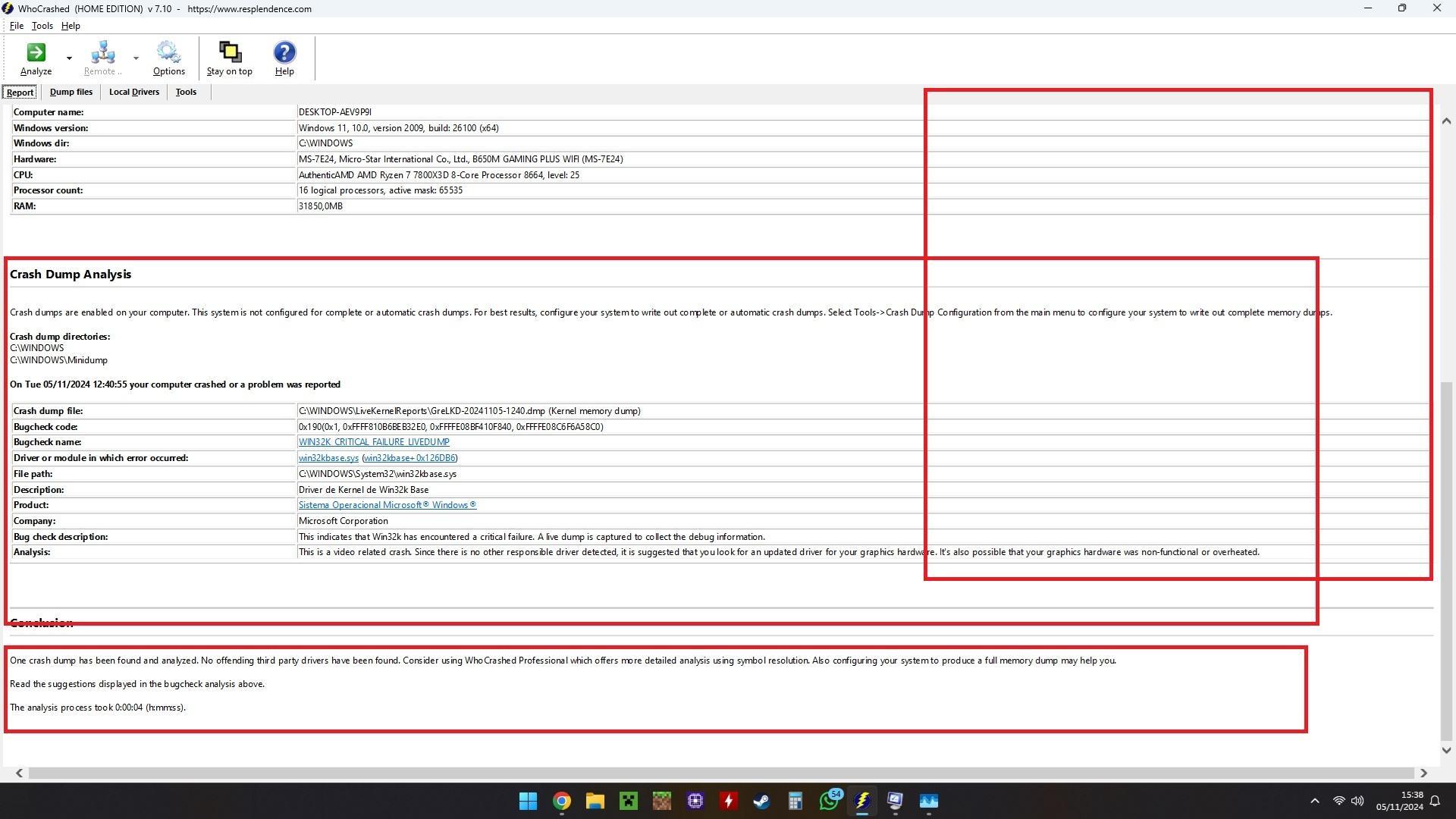Click the File path win32kbase.sys value
The image size is (1456, 819).
(x=377, y=474)
